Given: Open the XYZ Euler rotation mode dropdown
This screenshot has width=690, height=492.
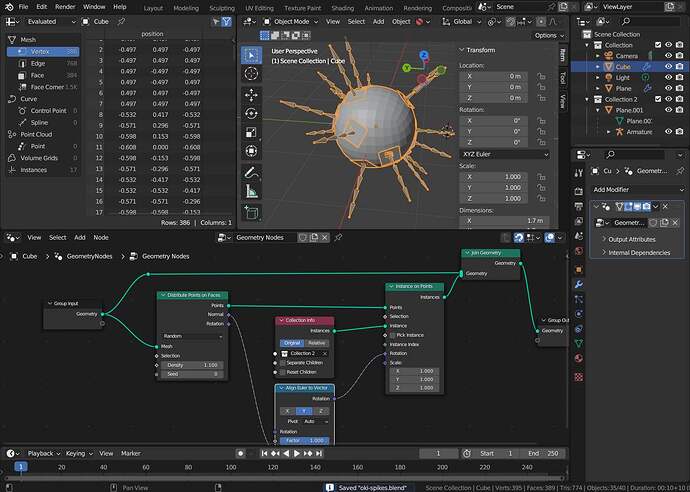Looking at the screenshot, I should [x=505, y=154].
